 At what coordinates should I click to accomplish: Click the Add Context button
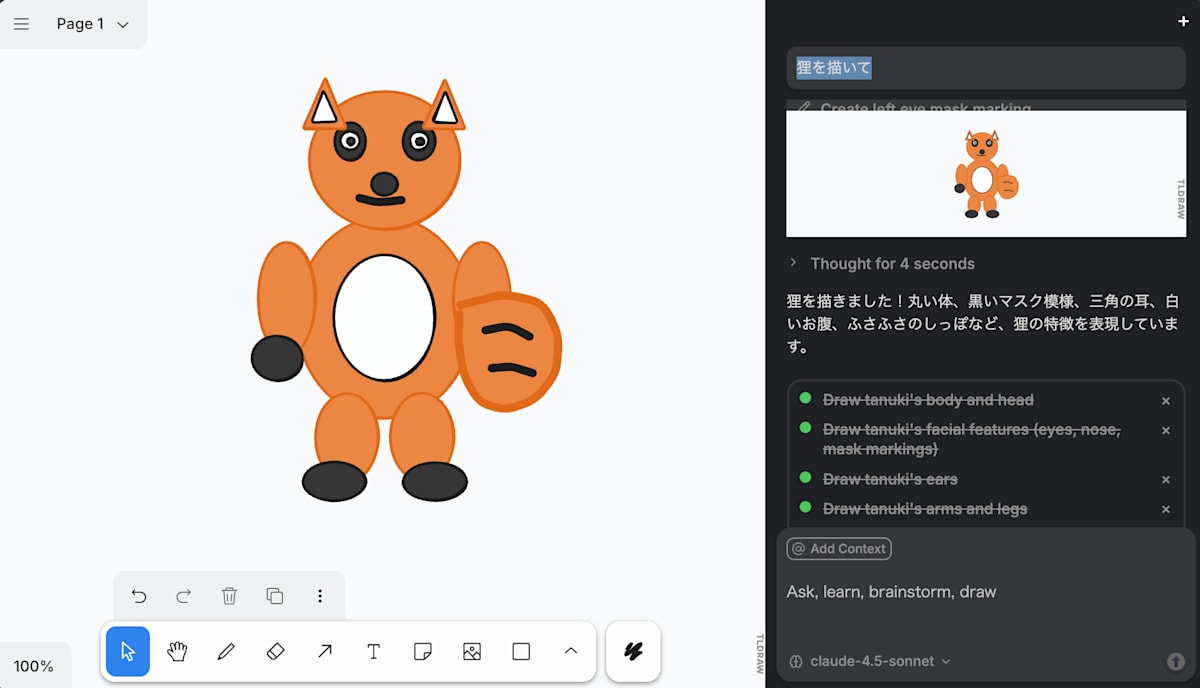point(839,548)
